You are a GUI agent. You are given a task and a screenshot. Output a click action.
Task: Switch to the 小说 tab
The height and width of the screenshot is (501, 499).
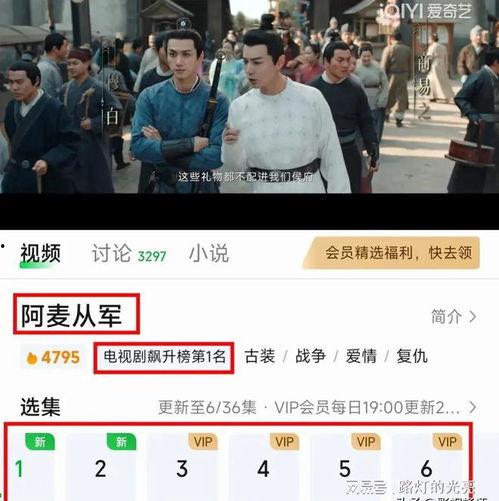tap(209, 253)
